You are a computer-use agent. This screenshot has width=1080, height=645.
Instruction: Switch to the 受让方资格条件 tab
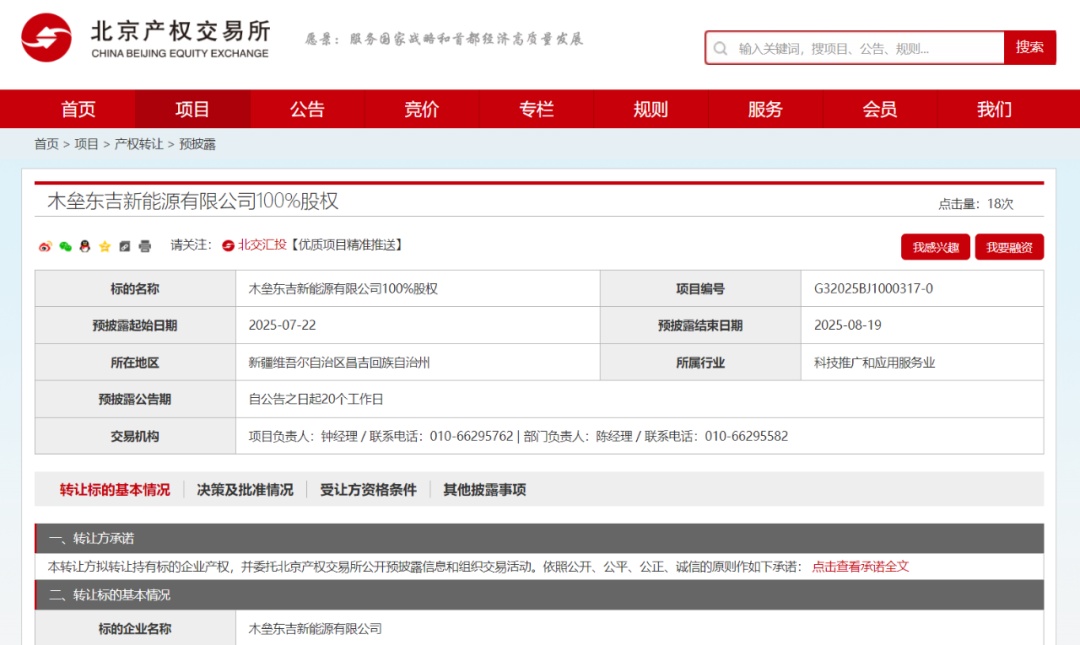368,490
